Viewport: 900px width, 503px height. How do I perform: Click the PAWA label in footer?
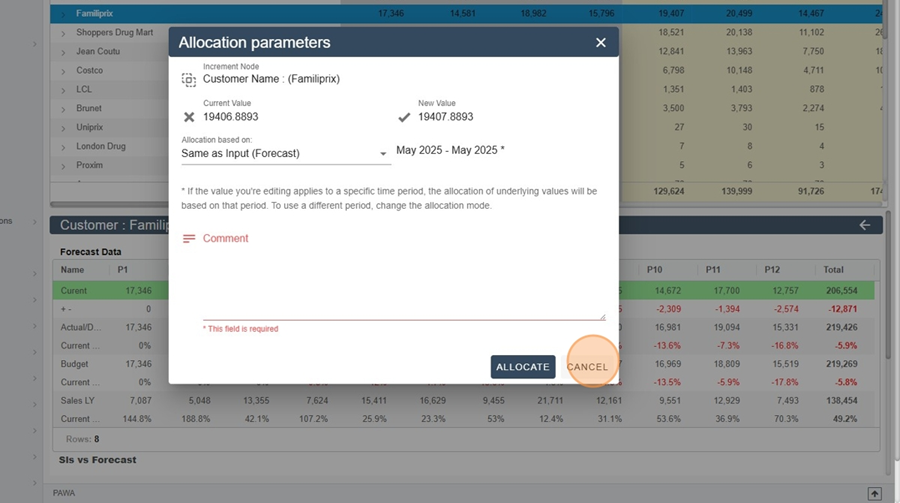tap(64, 493)
